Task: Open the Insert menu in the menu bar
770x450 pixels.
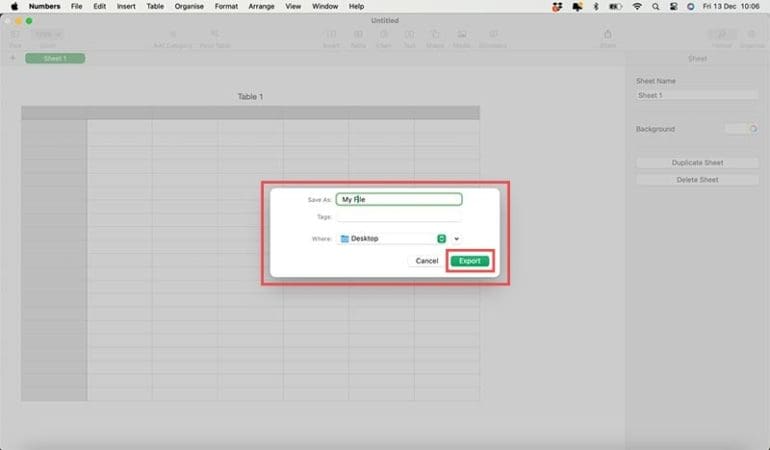Action: pyautogui.click(x=126, y=6)
